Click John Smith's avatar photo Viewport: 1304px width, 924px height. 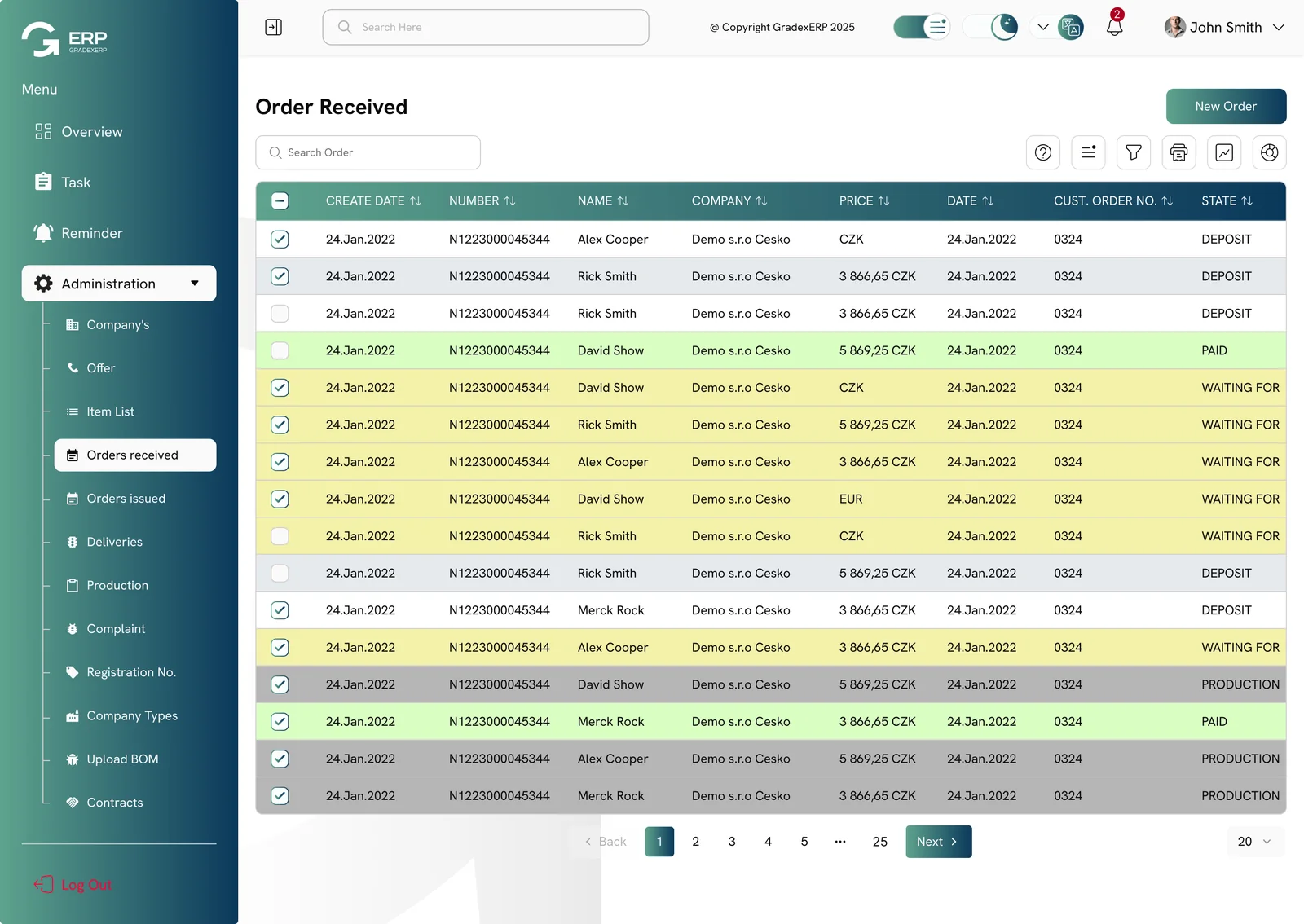click(1174, 27)
